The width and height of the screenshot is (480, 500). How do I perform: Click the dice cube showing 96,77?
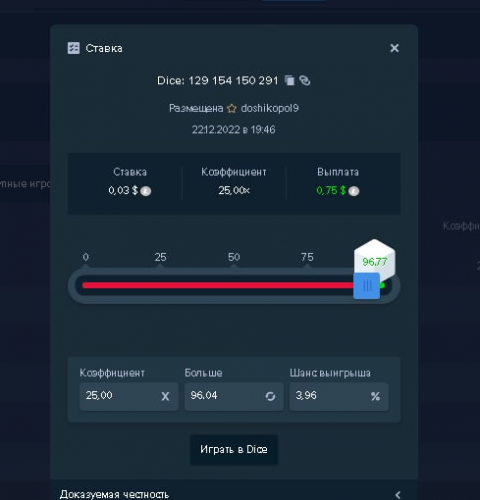375,257
